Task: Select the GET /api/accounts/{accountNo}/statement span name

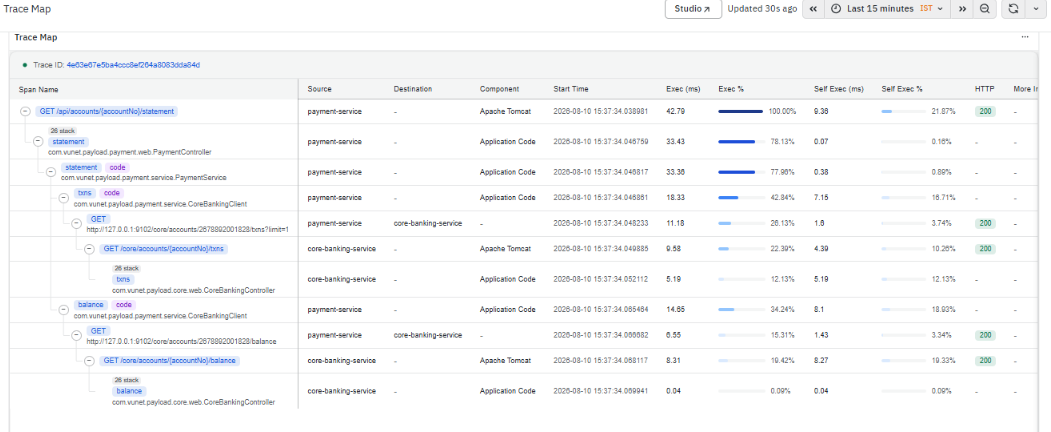Action: coord(106,112)
